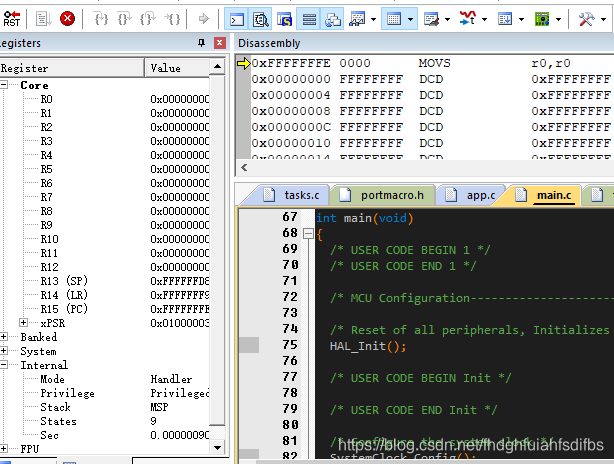Toggle the Command Window icon
The width and height of the screenshot is (614, 464).
pyautogui.click(x=237, y=19)
